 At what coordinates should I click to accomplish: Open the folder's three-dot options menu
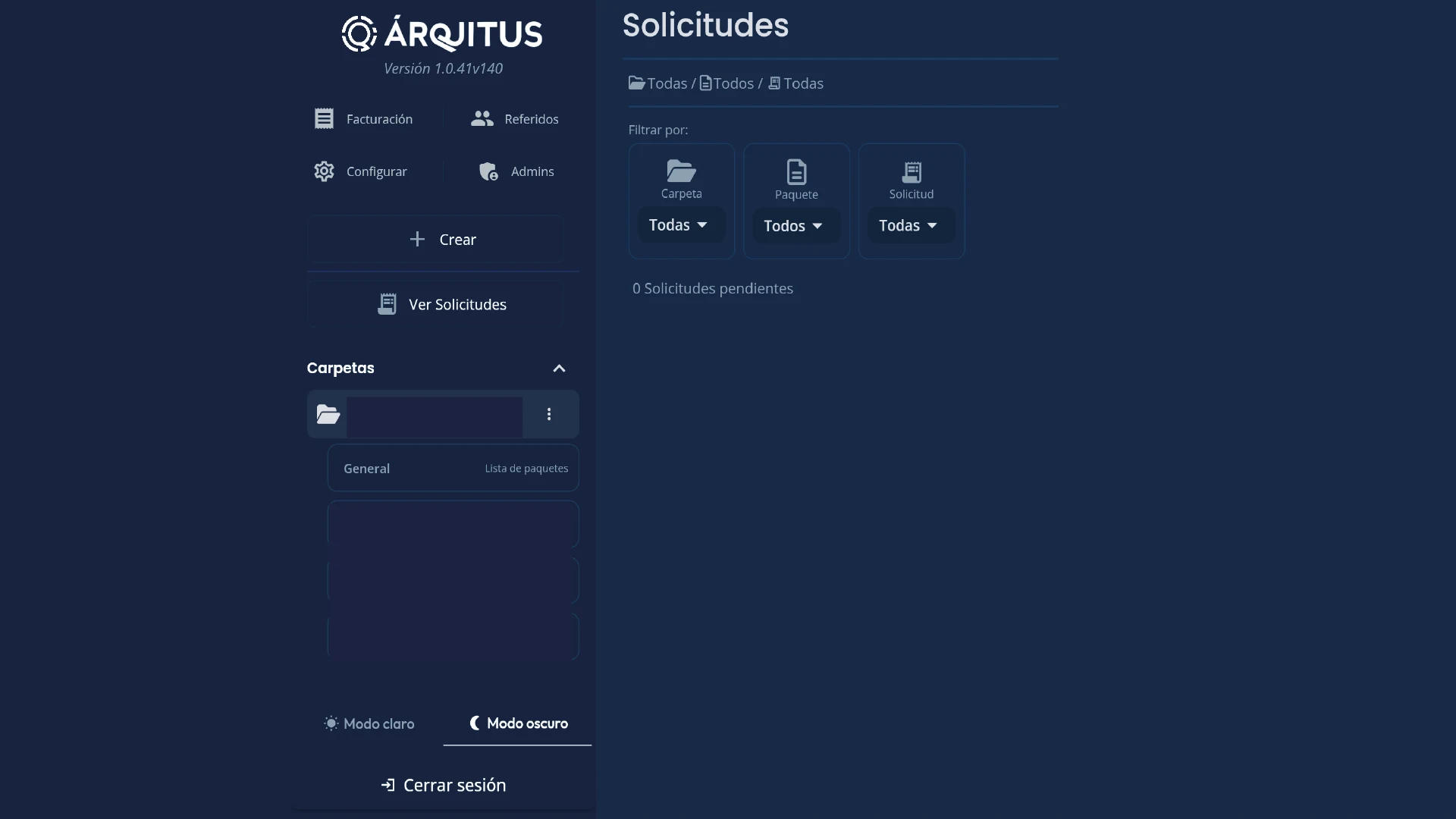point(549,414)
